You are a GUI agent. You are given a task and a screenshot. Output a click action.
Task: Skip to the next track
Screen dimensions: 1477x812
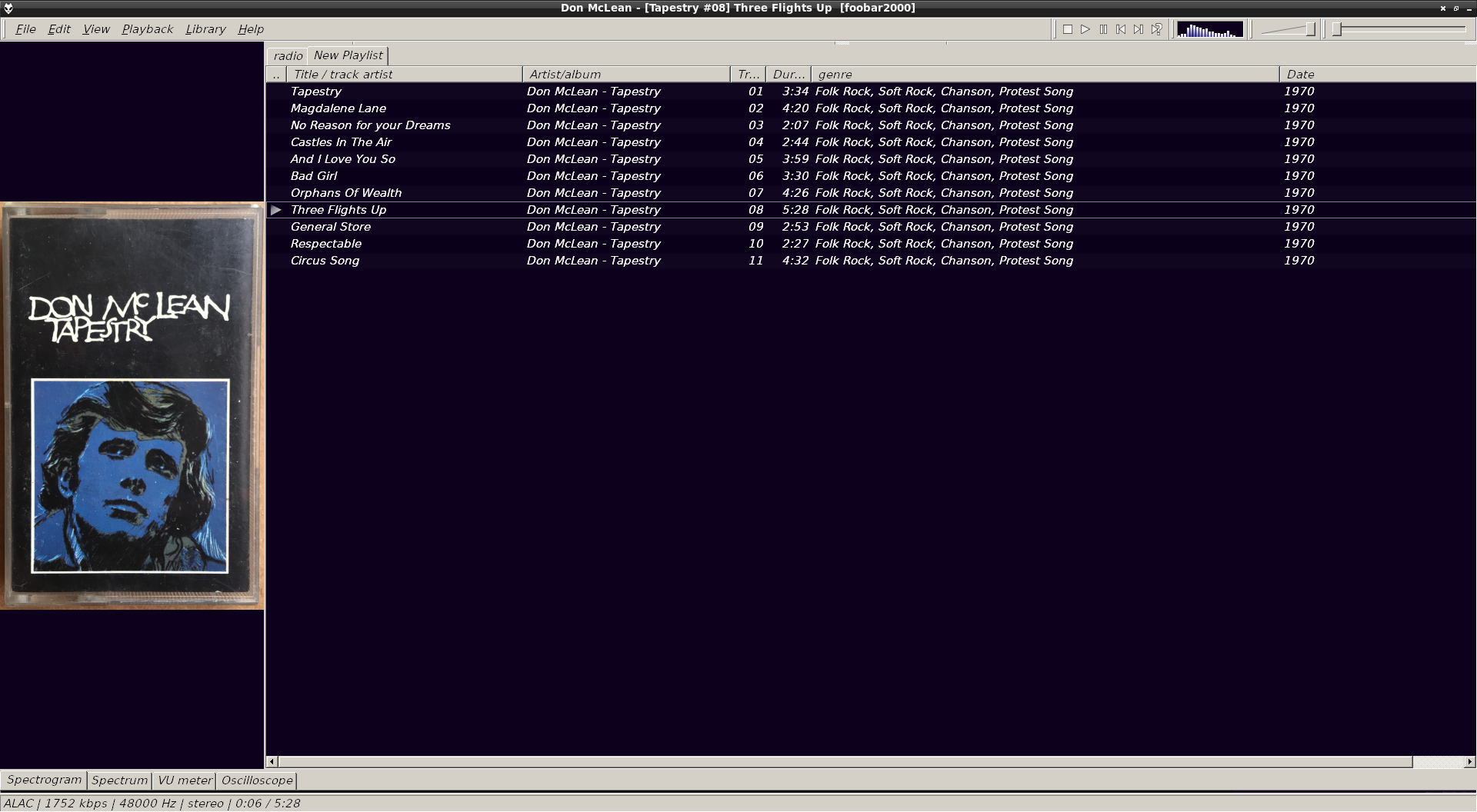pos(1139,29)
